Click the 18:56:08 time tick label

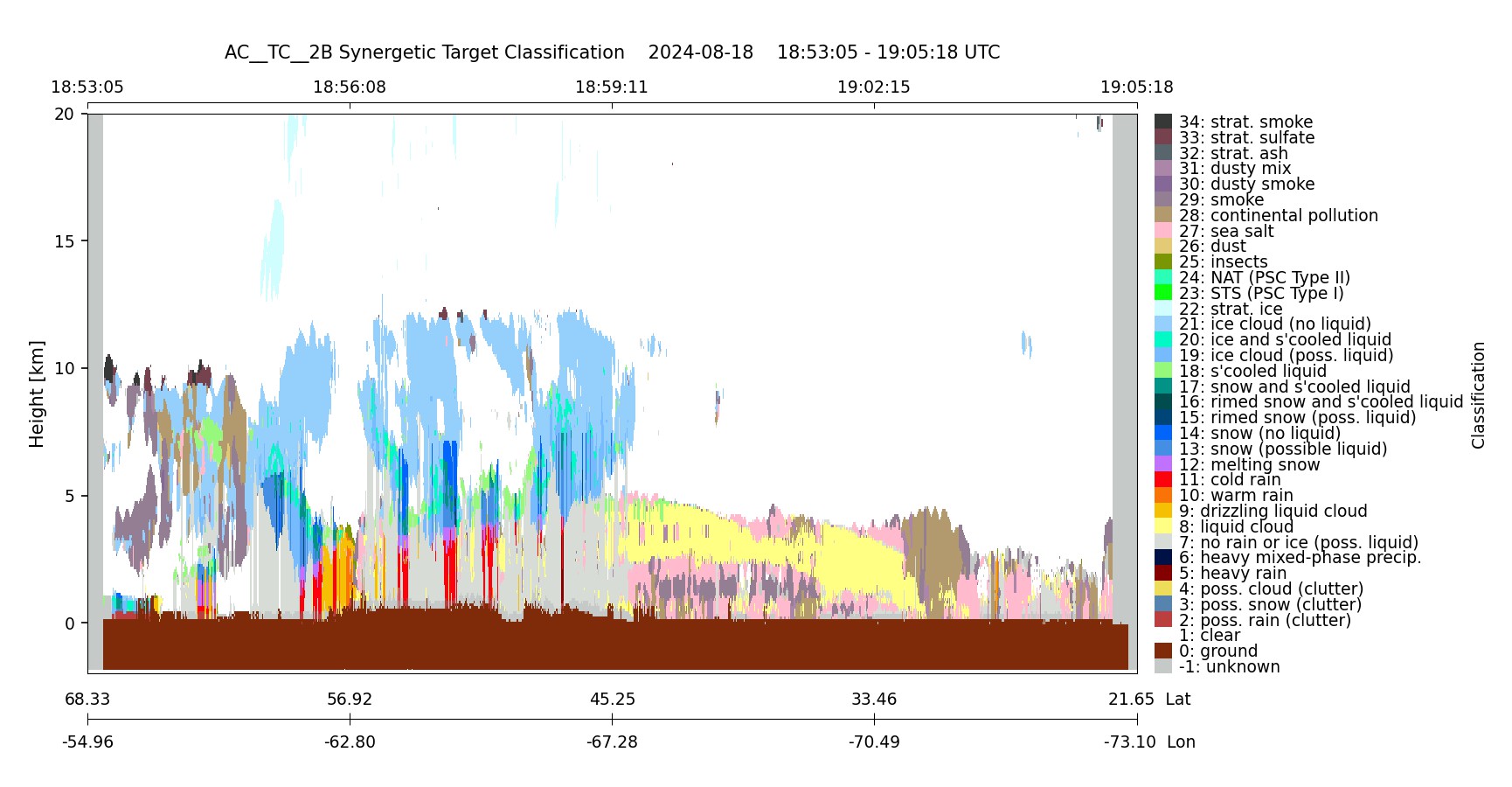(350, 87)
